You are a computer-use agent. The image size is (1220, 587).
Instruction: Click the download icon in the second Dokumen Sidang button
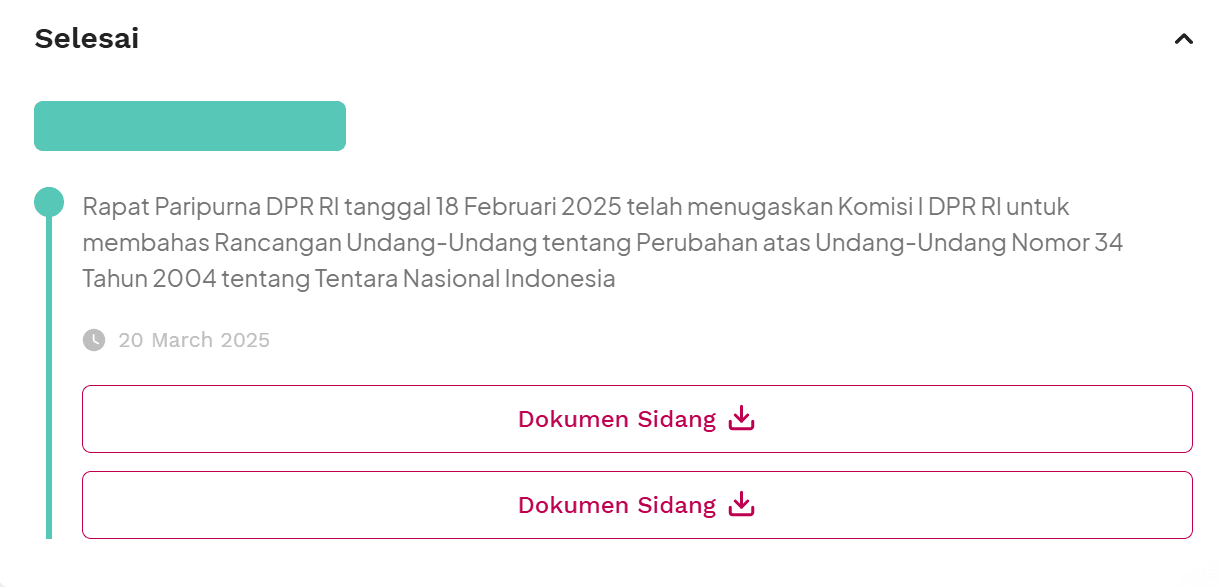741,504
